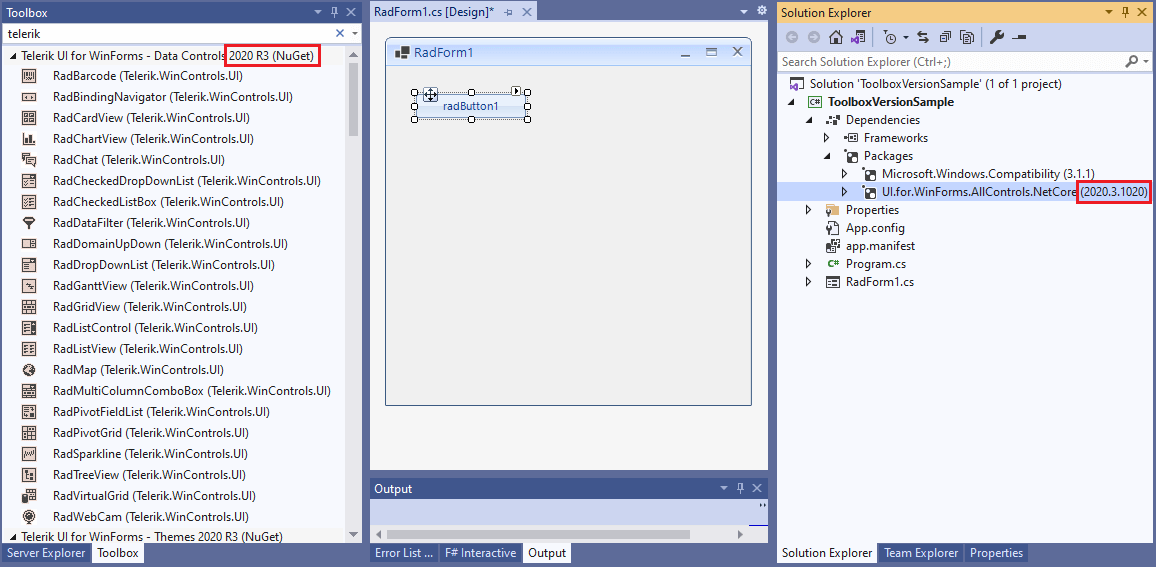The image size is (1156, 567).
Task: Open document tab list dropdown arrow
Action: (x=743, y=12)
